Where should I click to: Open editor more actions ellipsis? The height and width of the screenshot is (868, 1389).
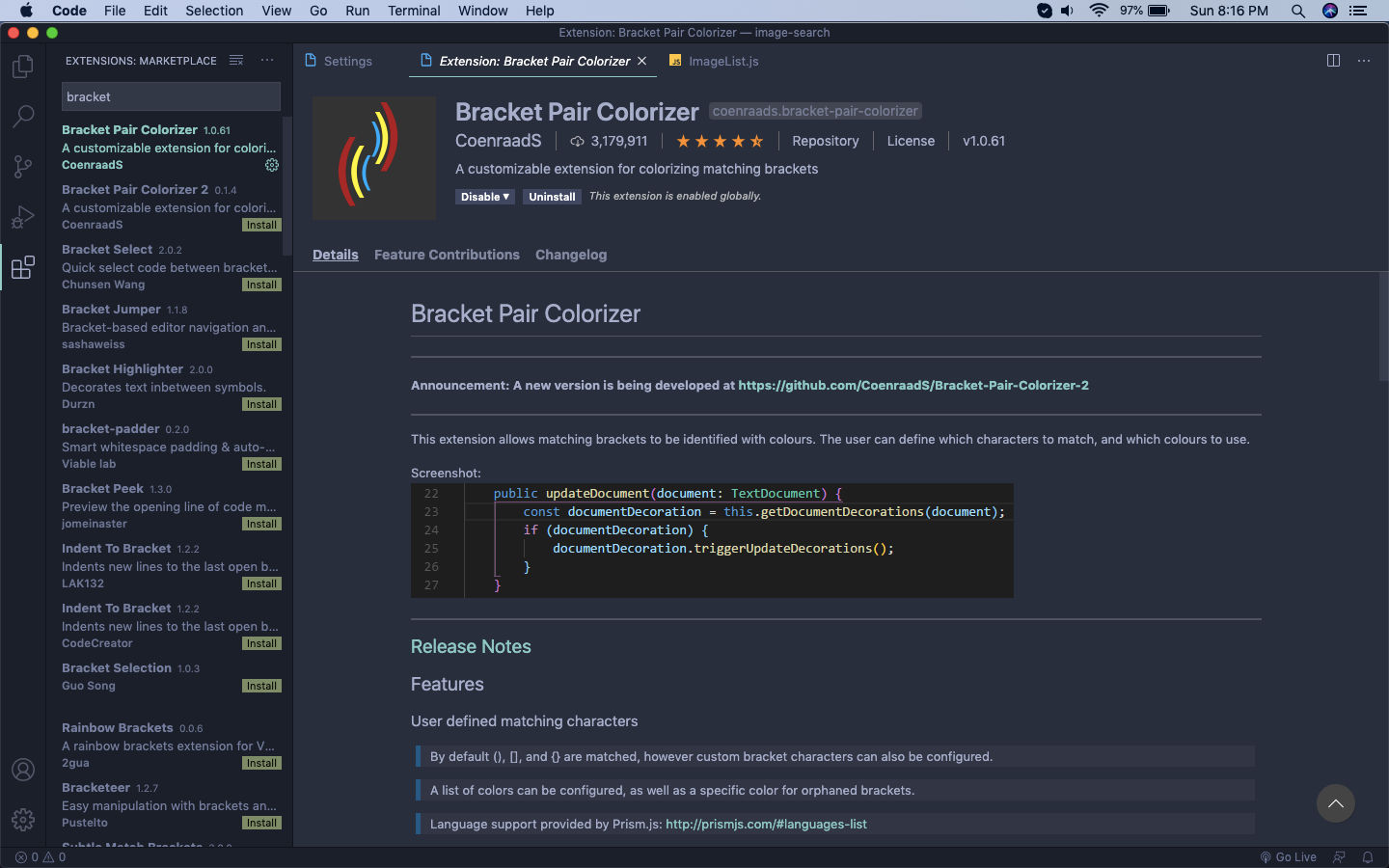click(x=1364, y=60)
